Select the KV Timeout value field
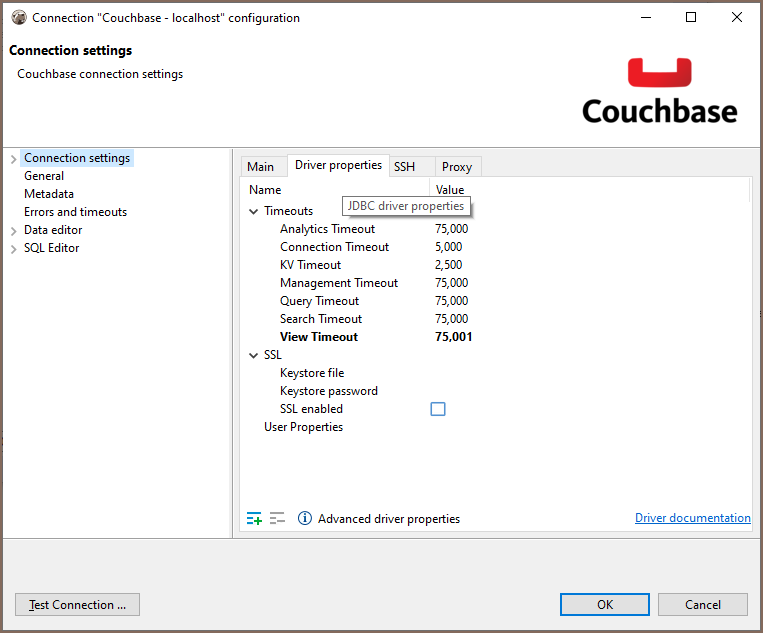This screenshot has height=633, width=763. pyautogui.click(x=449, y=265)
